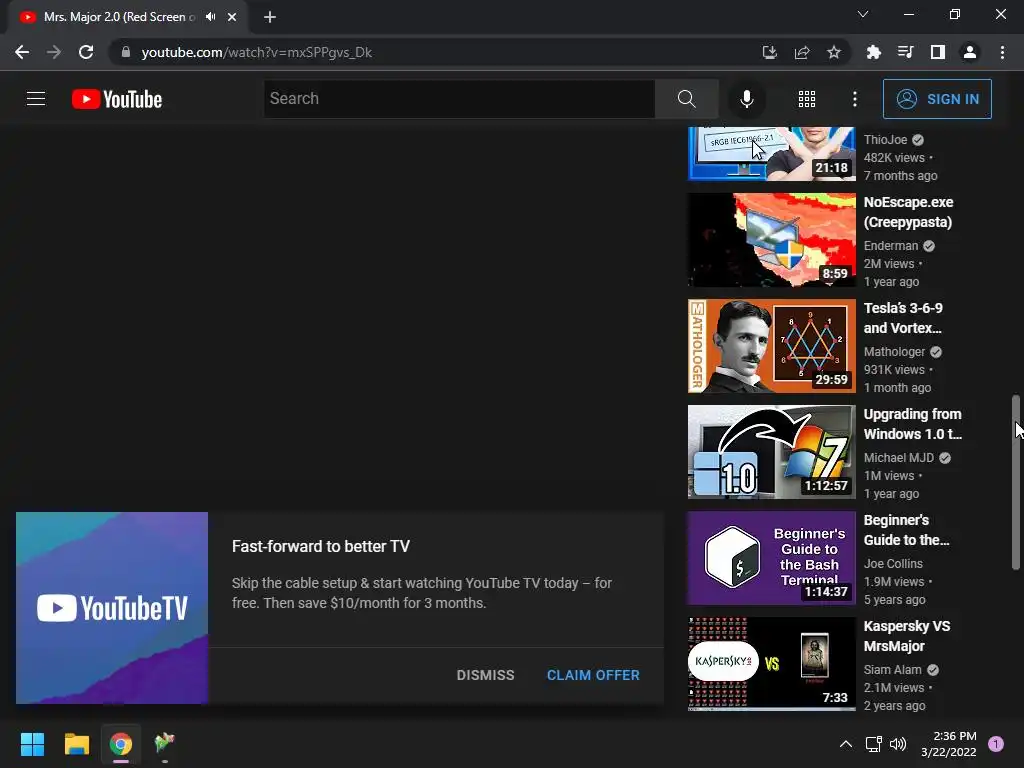Click CLAIM OFFER link
1024x768 pixels.
click(x=593, y=675)
